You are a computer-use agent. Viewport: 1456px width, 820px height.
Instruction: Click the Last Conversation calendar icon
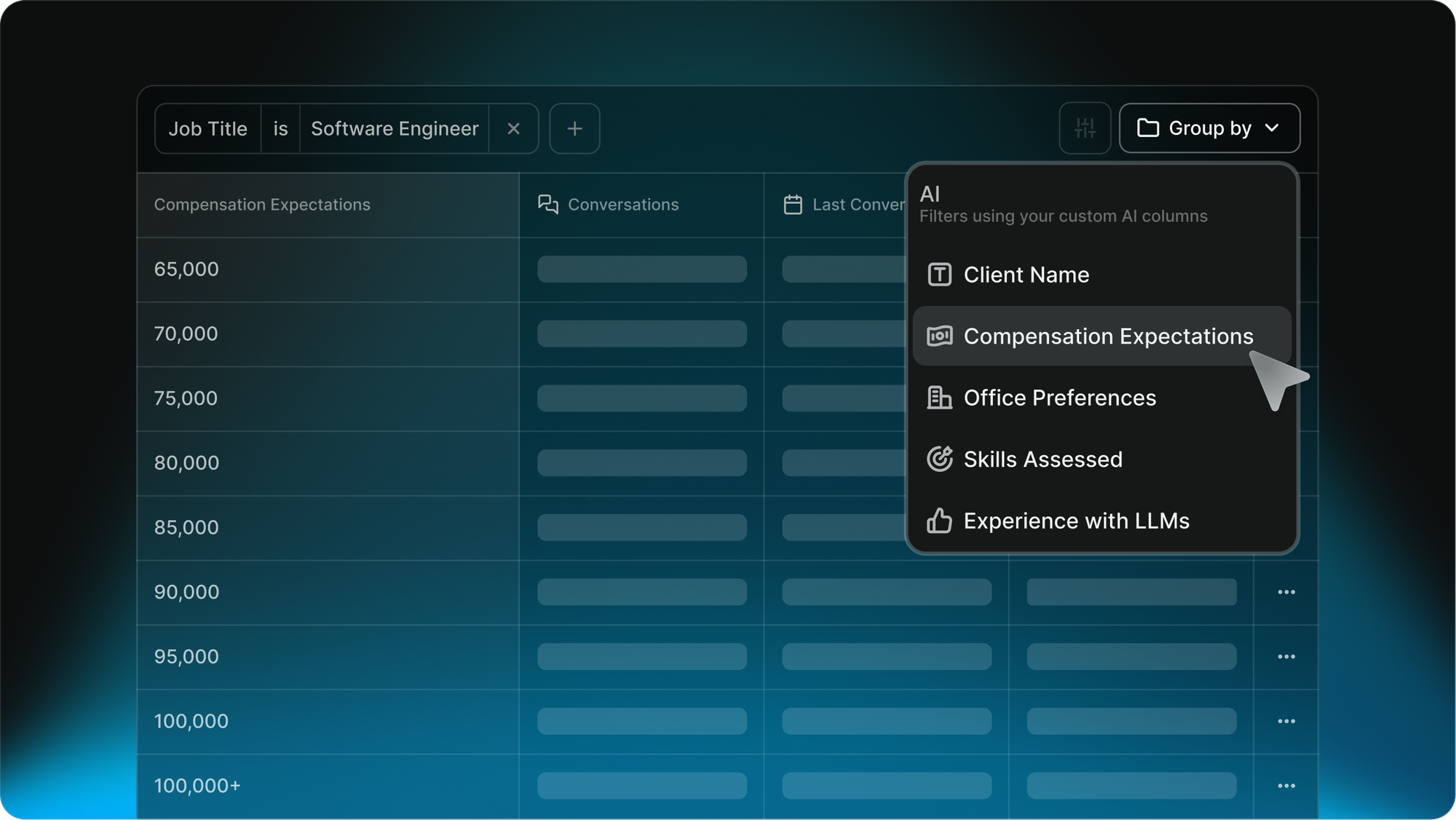(x=793, y=205)
